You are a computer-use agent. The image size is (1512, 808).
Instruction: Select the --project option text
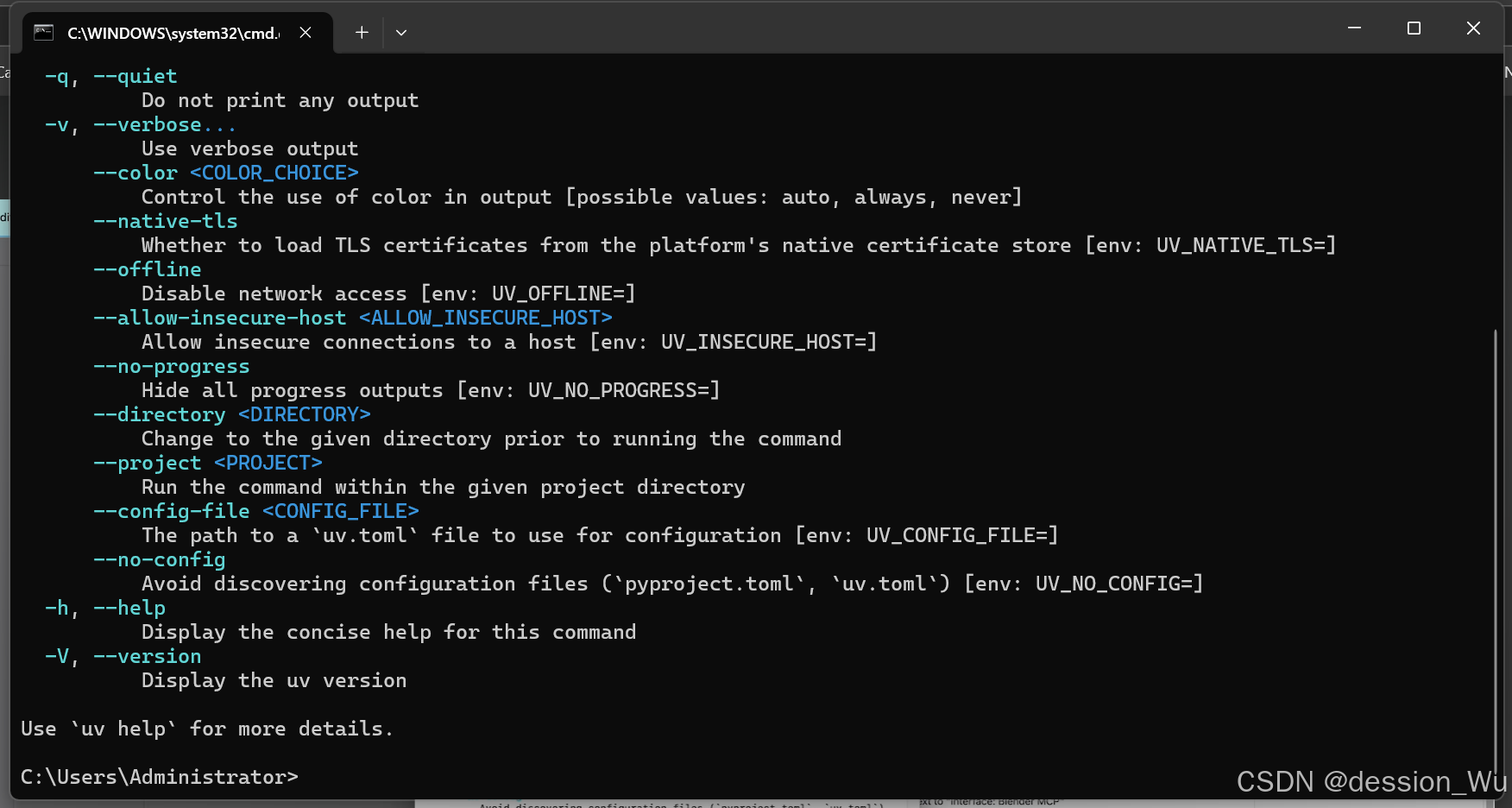pos(148,463)
